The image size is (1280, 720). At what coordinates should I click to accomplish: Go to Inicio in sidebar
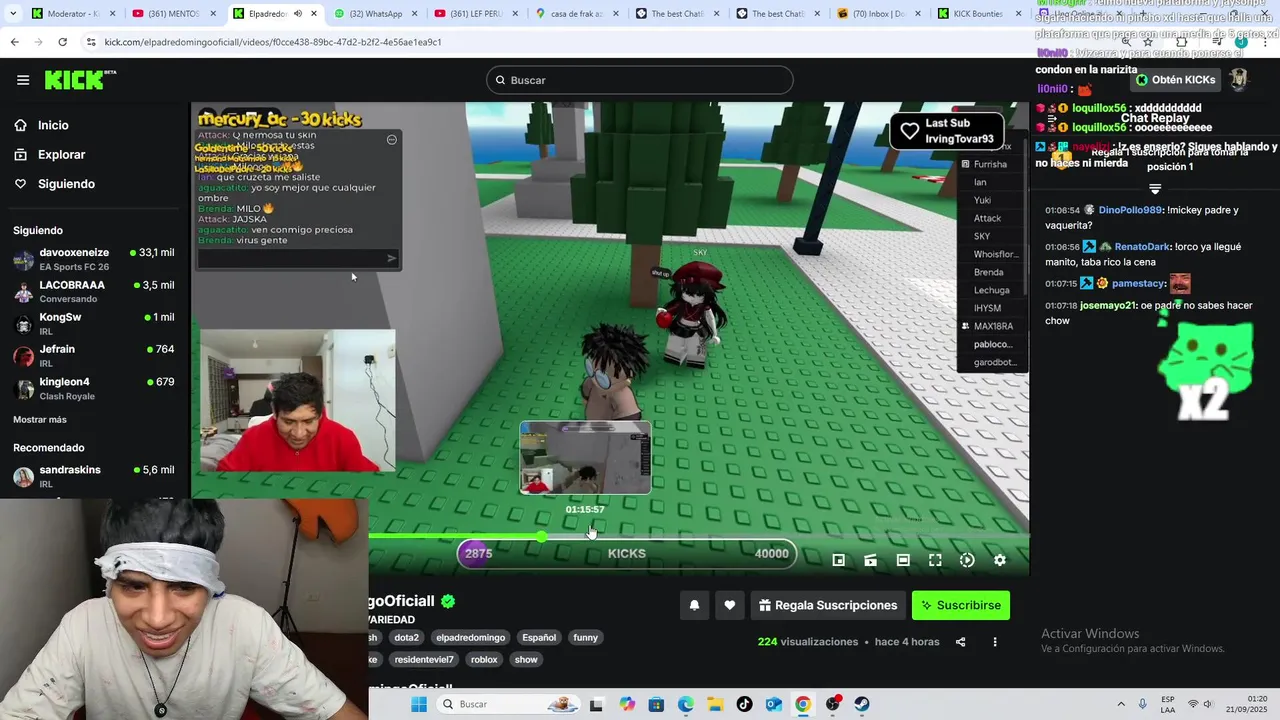point(53,125)
